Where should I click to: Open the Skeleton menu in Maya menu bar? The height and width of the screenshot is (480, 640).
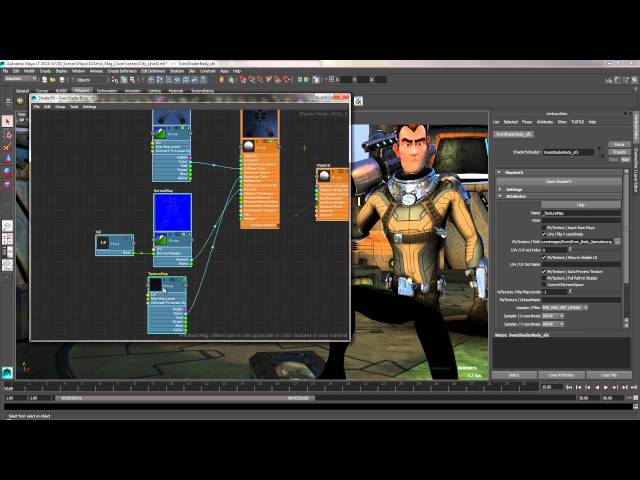point(177,71)
